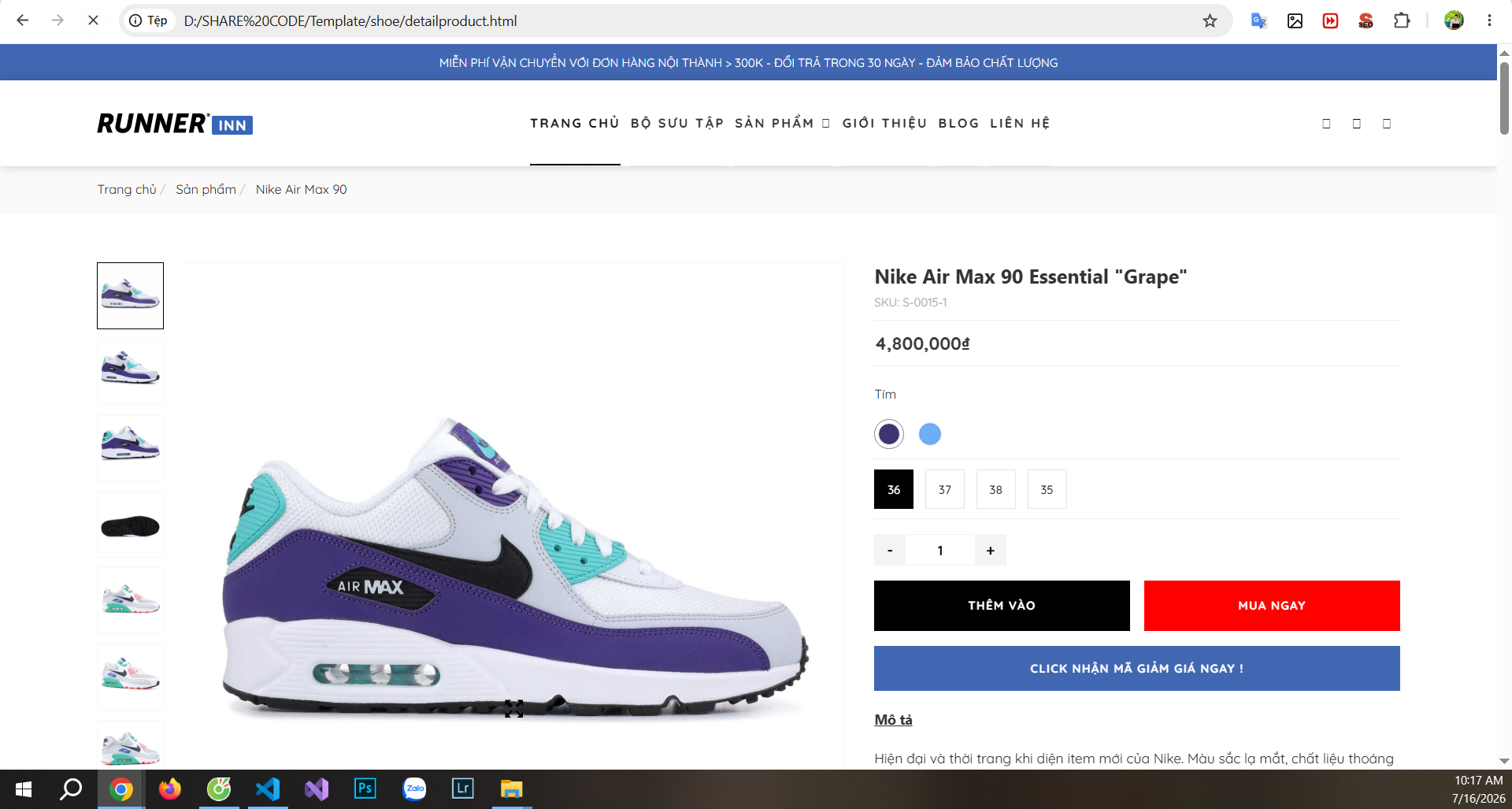Select the second shoe thumbnail

click(130, 372)
